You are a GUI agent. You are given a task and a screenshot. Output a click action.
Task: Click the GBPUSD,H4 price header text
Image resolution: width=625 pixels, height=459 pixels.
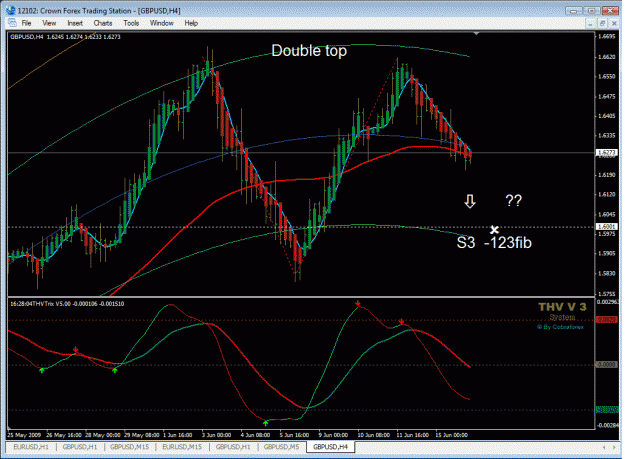pyautogui.click(x=65, y=37)
